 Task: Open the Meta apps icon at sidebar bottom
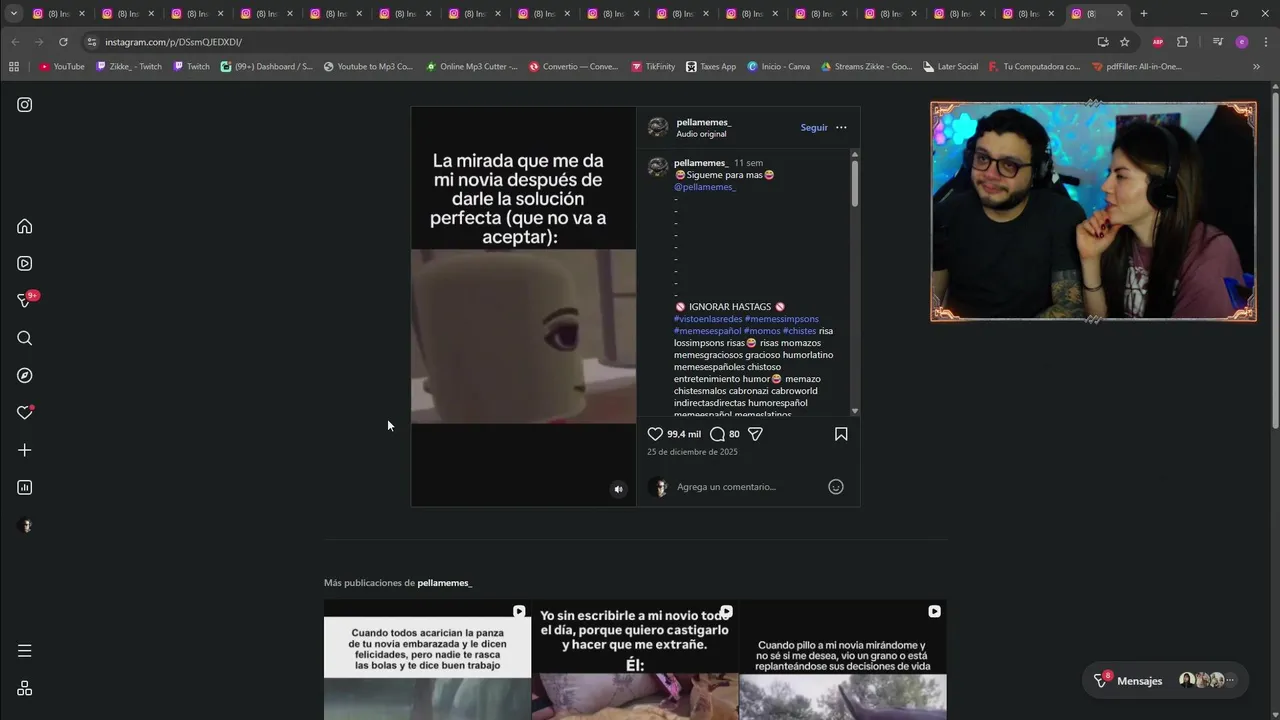[25, 688]
